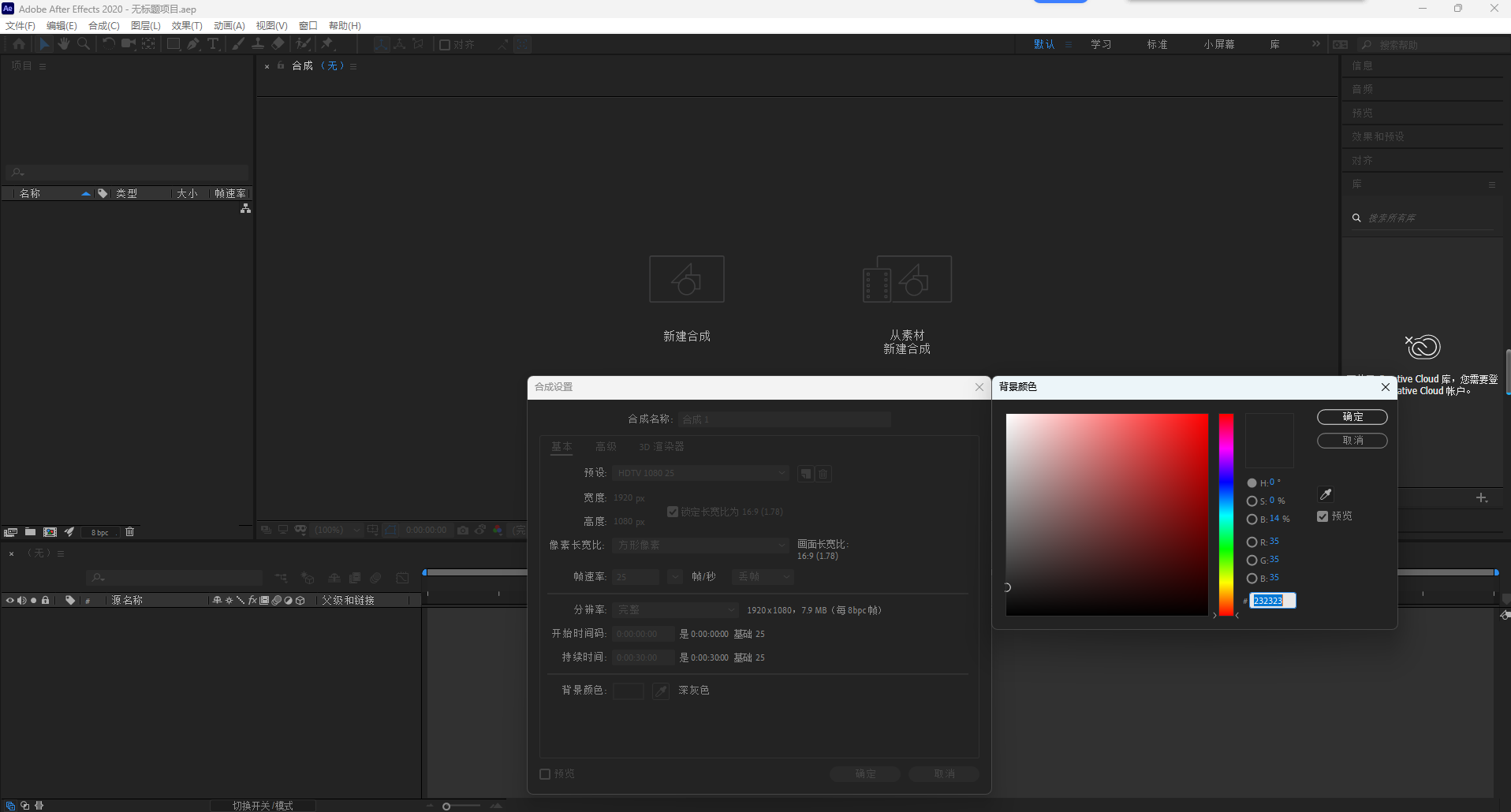Select the Clone Stamp tool
This screenshot has height=812, width=1511.
click(258, 44)
